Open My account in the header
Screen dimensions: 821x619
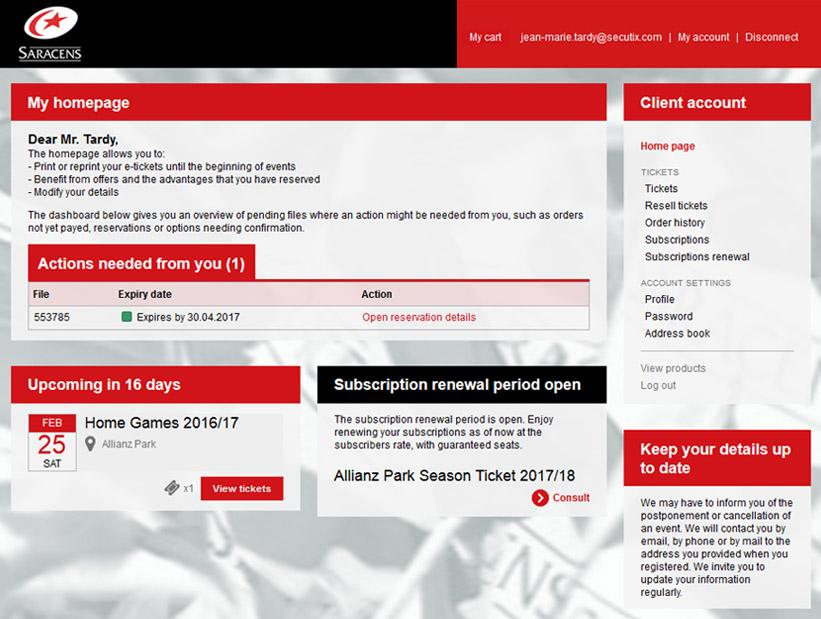coord(703,37)
